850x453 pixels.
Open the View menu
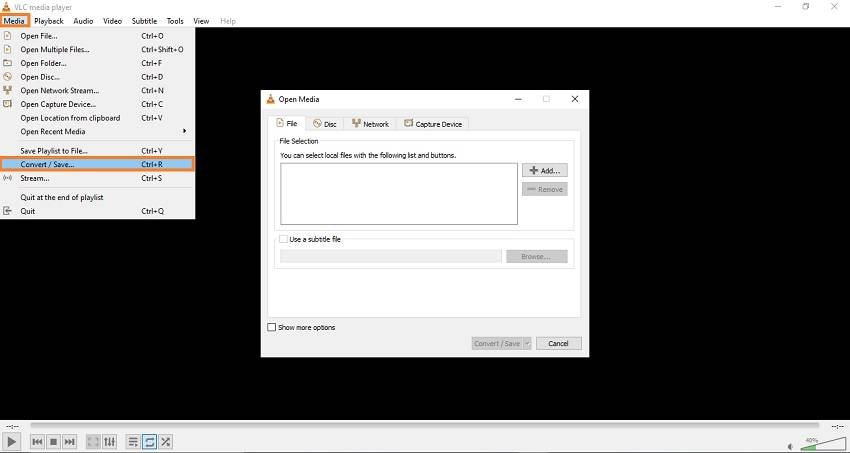click(201, 21)
